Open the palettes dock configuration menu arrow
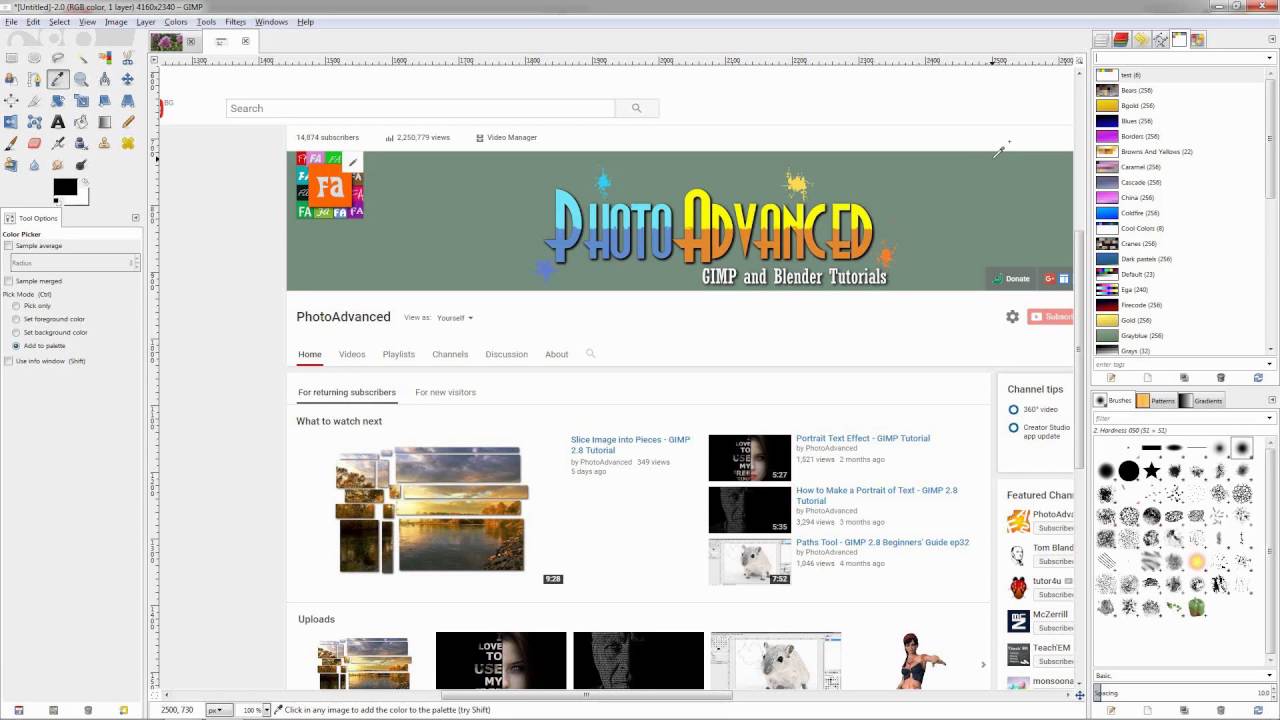Image resolution: width=1280 pixels, height=720 pixels. [1270, 40]
